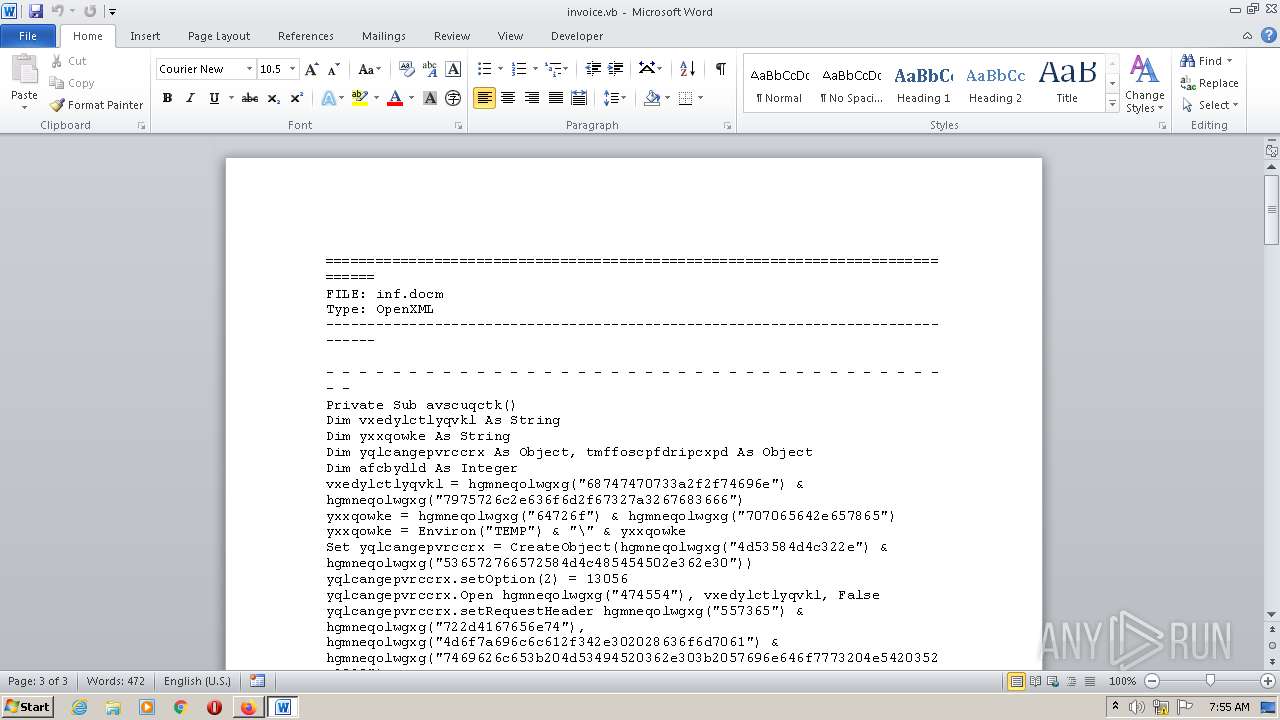Toggle Bold formatting

(x=167, y=98)
